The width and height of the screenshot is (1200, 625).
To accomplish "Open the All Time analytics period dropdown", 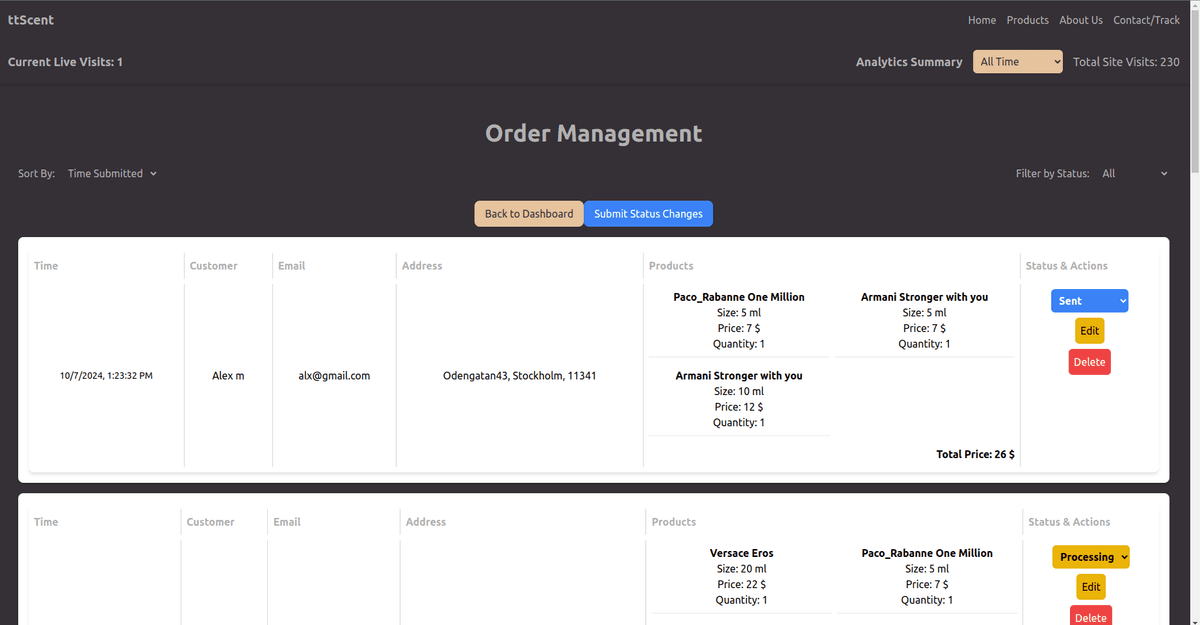I will [x=1018, y=62].
